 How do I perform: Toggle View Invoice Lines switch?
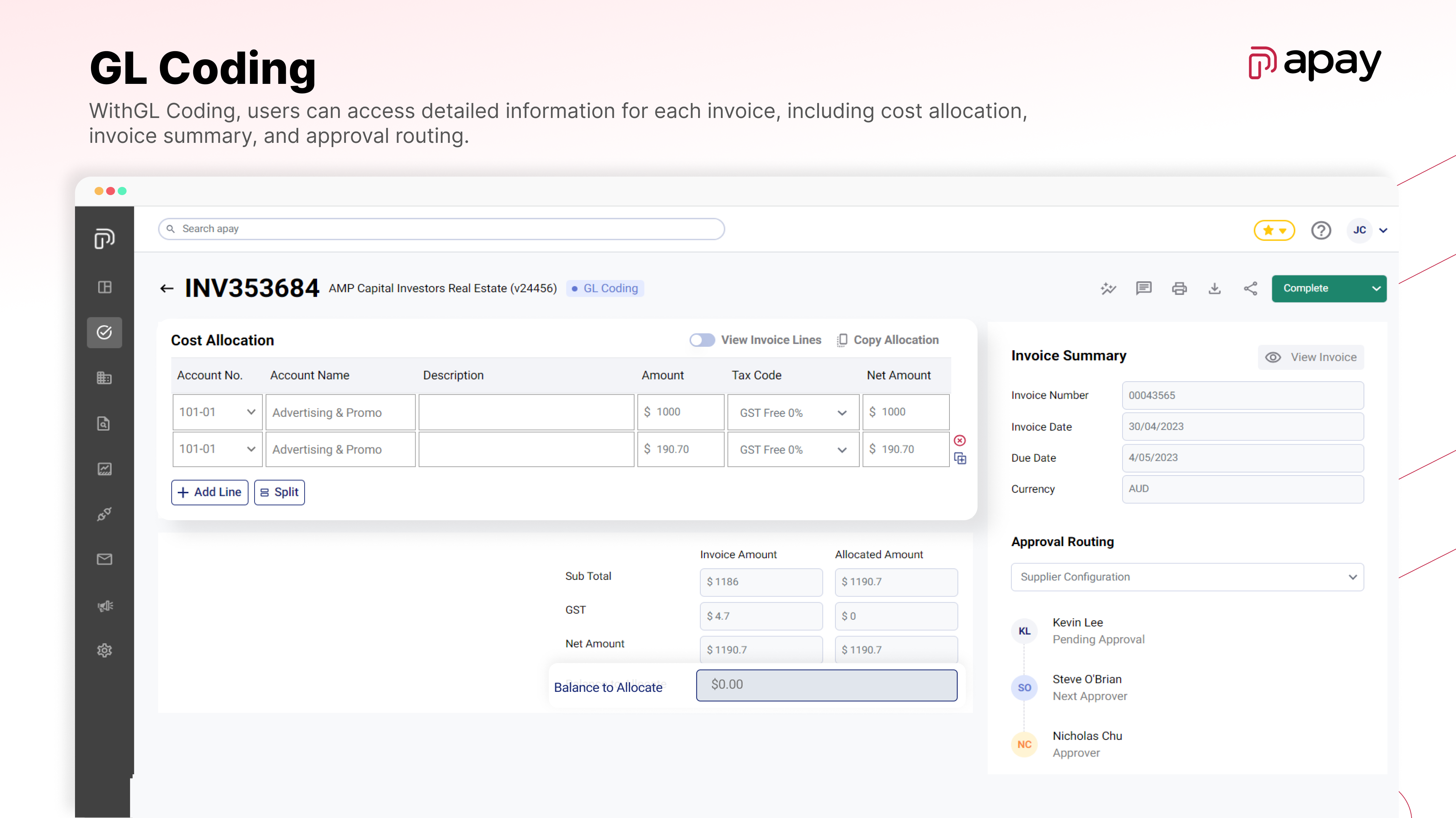702,340
